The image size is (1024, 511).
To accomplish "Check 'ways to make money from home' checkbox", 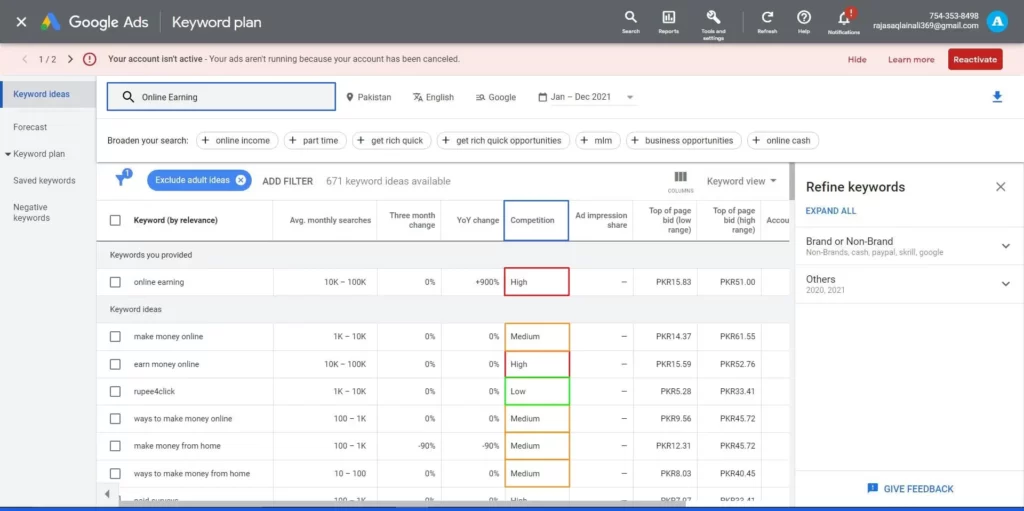I will (115, 473).
